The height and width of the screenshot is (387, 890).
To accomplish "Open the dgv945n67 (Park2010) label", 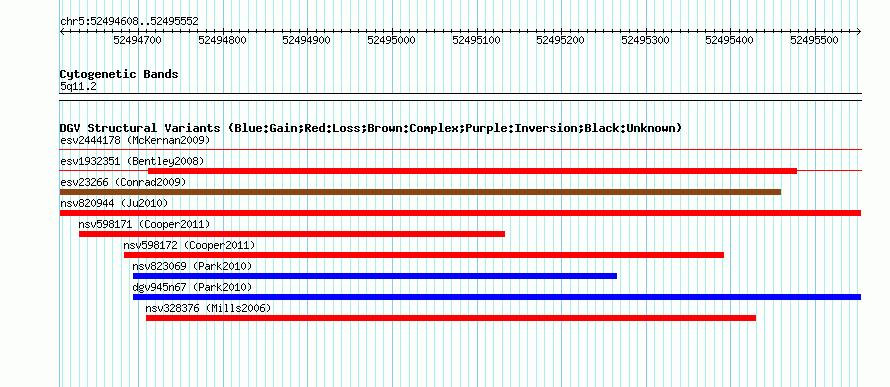I will [x=192, y=287].
